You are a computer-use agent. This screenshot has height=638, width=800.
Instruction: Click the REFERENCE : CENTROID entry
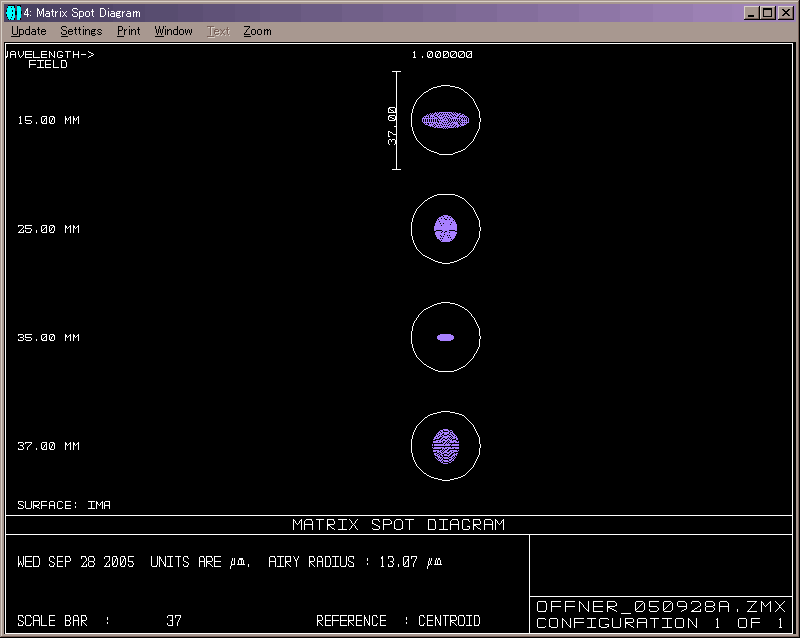coord(398,621)
